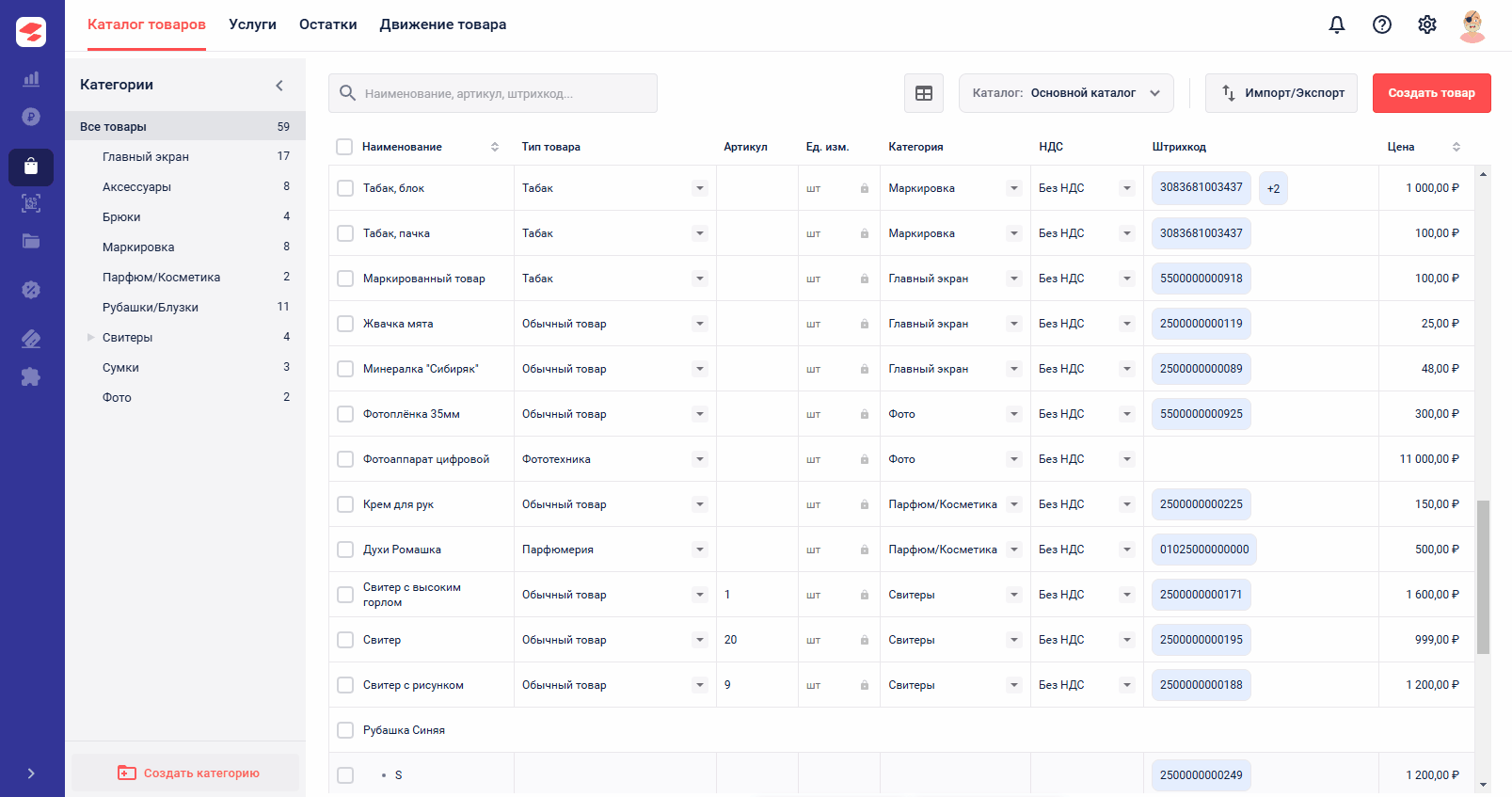The width and height of the screenshot is (1512, 797).
Task: Open НДС dropdown for Маркированный товар
Action: 1127,279
